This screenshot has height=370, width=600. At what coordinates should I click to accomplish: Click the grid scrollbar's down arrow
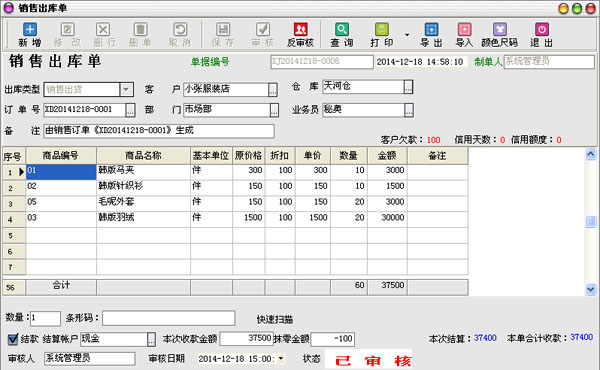[x=590, y=290]
